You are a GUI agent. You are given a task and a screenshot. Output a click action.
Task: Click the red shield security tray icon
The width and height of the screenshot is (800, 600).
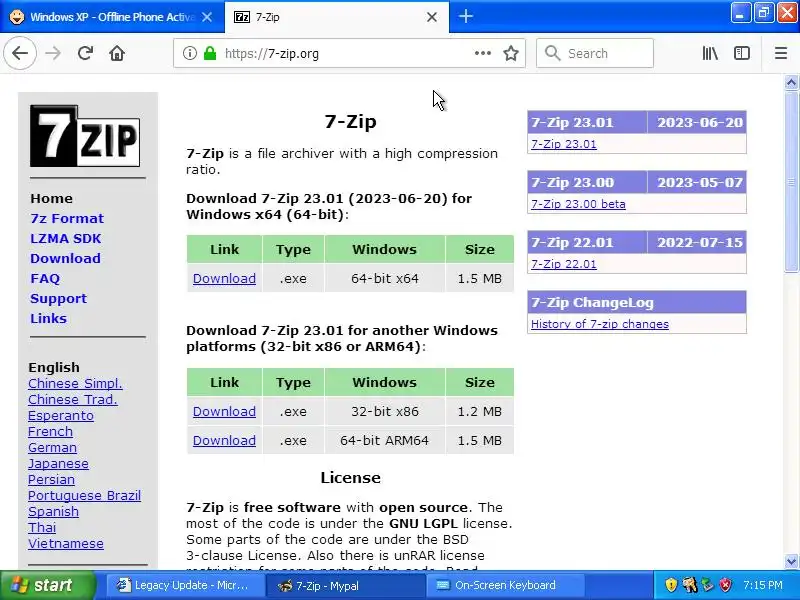[725, 585]
